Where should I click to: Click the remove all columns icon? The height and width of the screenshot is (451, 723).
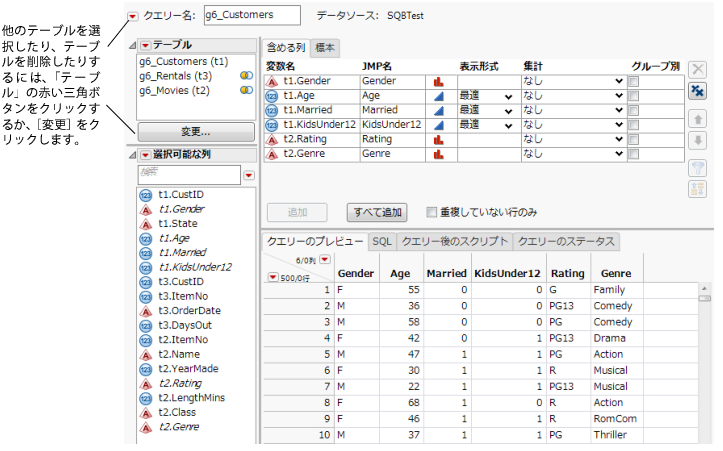pyautogui.click(x=698, y=91)
